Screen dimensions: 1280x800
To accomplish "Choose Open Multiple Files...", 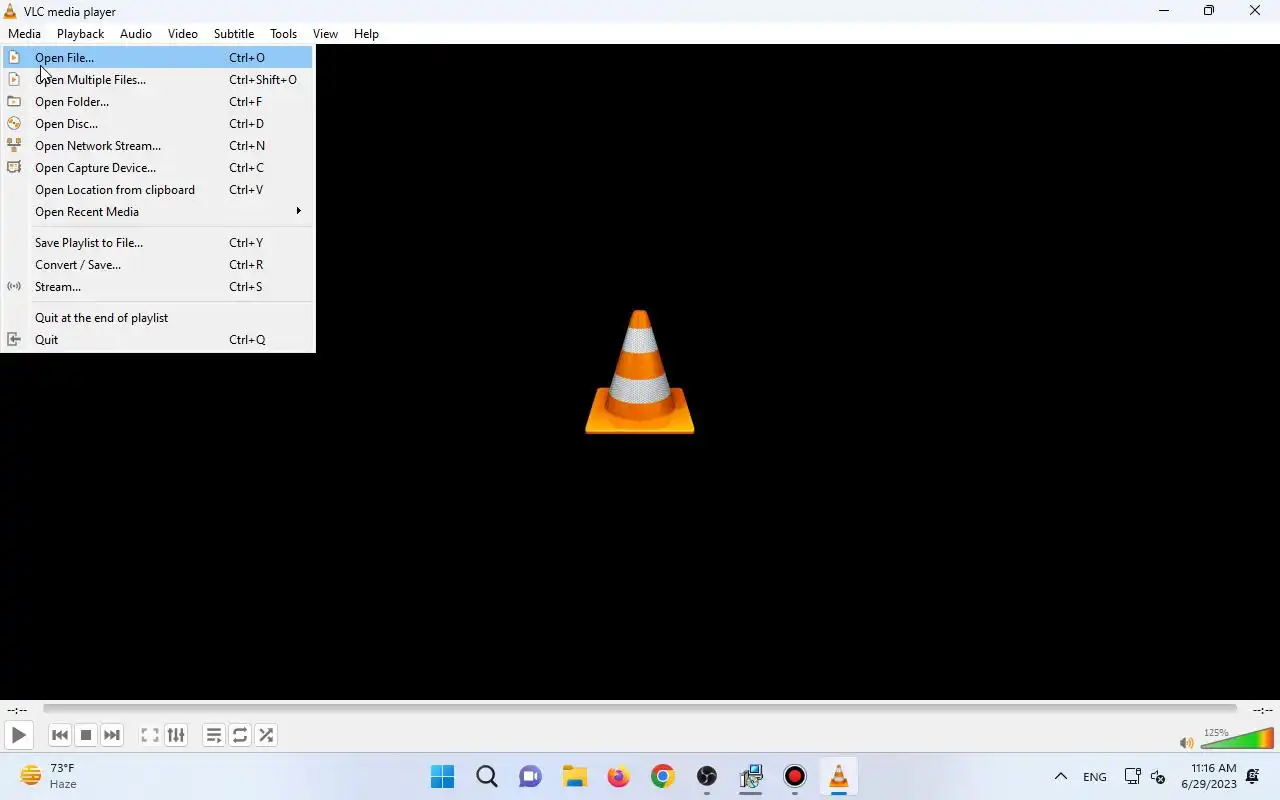I will pyautogui.click(x=158, y=80).
